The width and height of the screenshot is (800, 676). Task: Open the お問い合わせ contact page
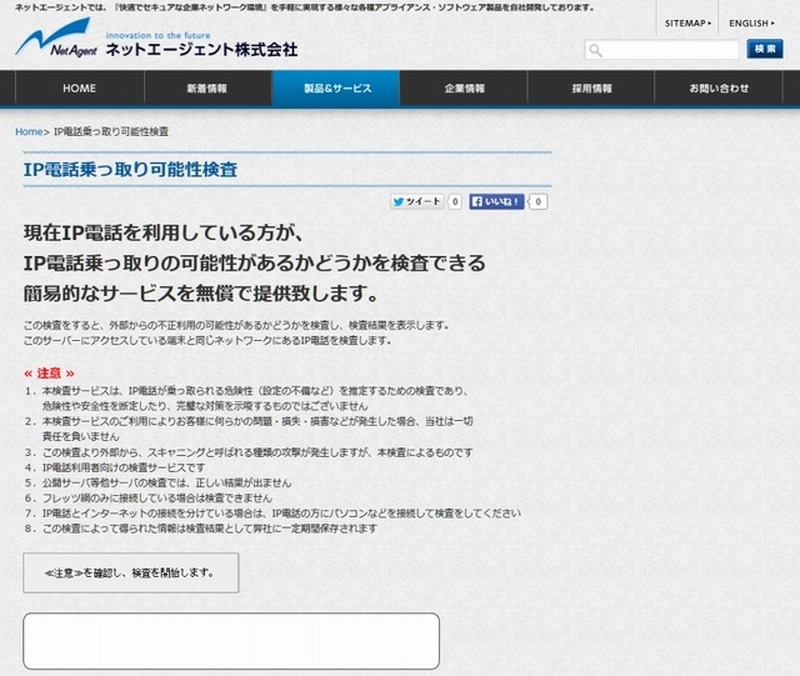pyautogui.click(x=718, y=89)
